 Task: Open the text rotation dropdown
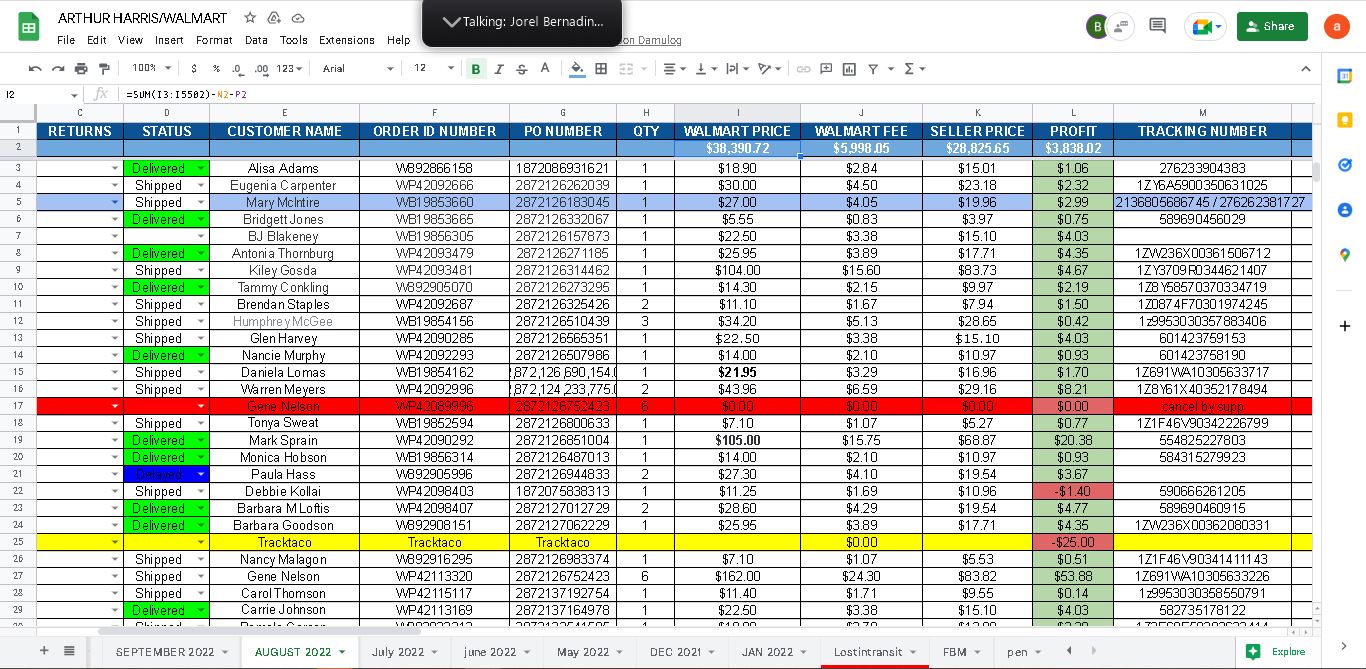[769, 69]
